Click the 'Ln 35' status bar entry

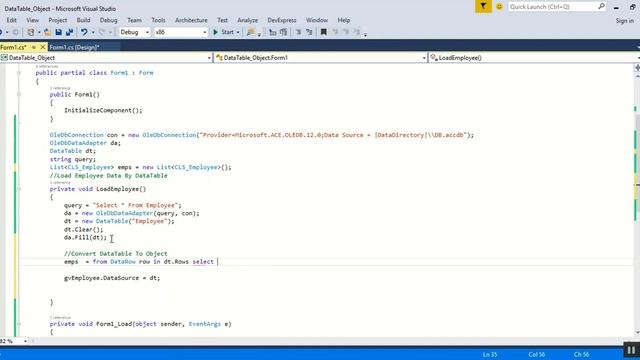pyautogui.click(x=490, y=354)
